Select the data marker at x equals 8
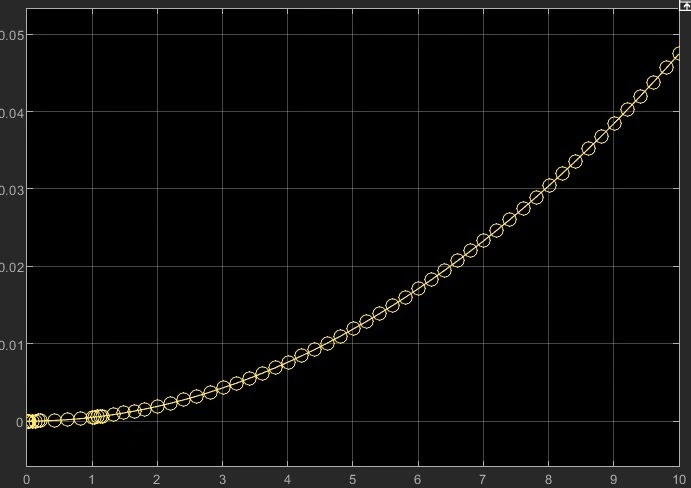Viewport: 691px width, 488px height. click(549, 186)
